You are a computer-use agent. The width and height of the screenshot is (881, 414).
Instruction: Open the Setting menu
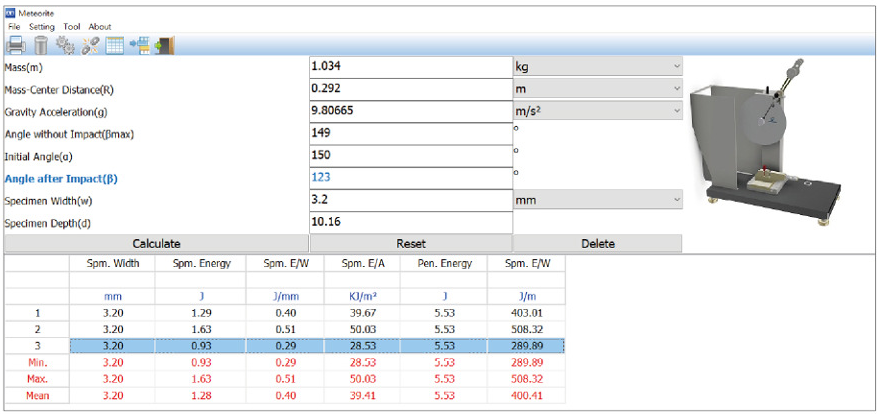pos(42,26)
